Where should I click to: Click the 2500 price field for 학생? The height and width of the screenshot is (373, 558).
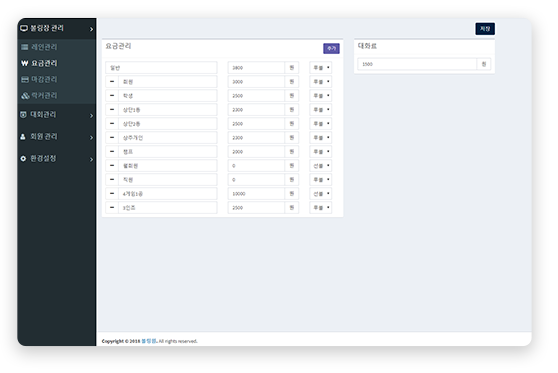coord(256,95)
